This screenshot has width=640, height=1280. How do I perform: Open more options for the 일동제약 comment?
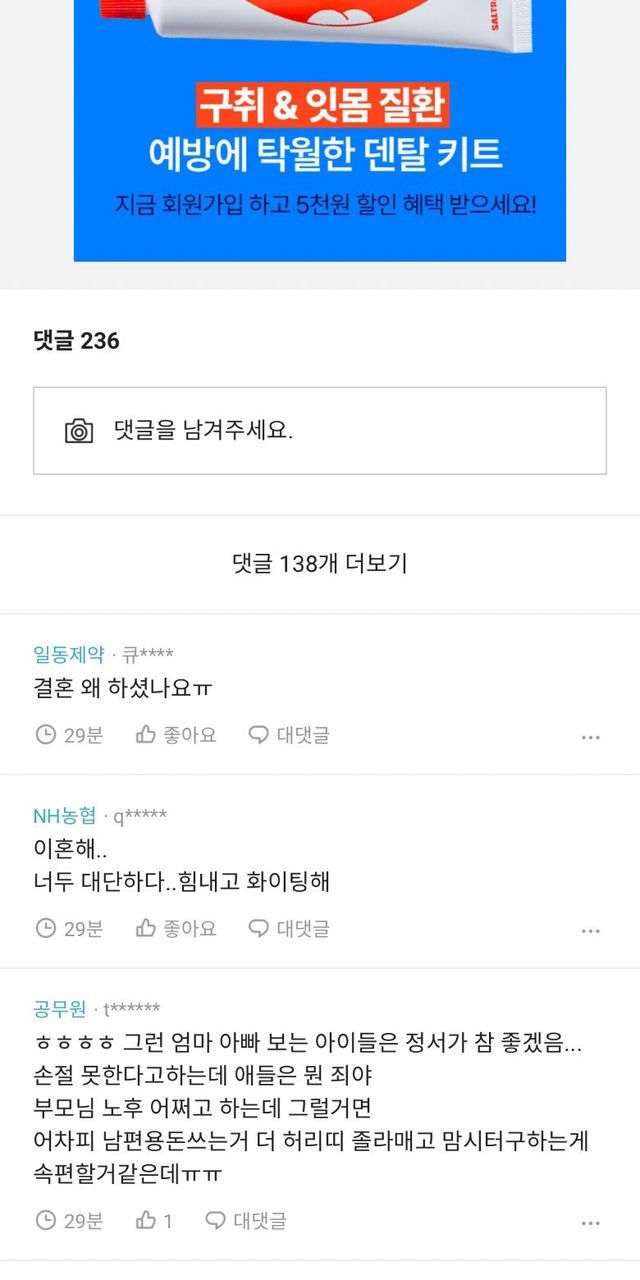tap(591, 737)
